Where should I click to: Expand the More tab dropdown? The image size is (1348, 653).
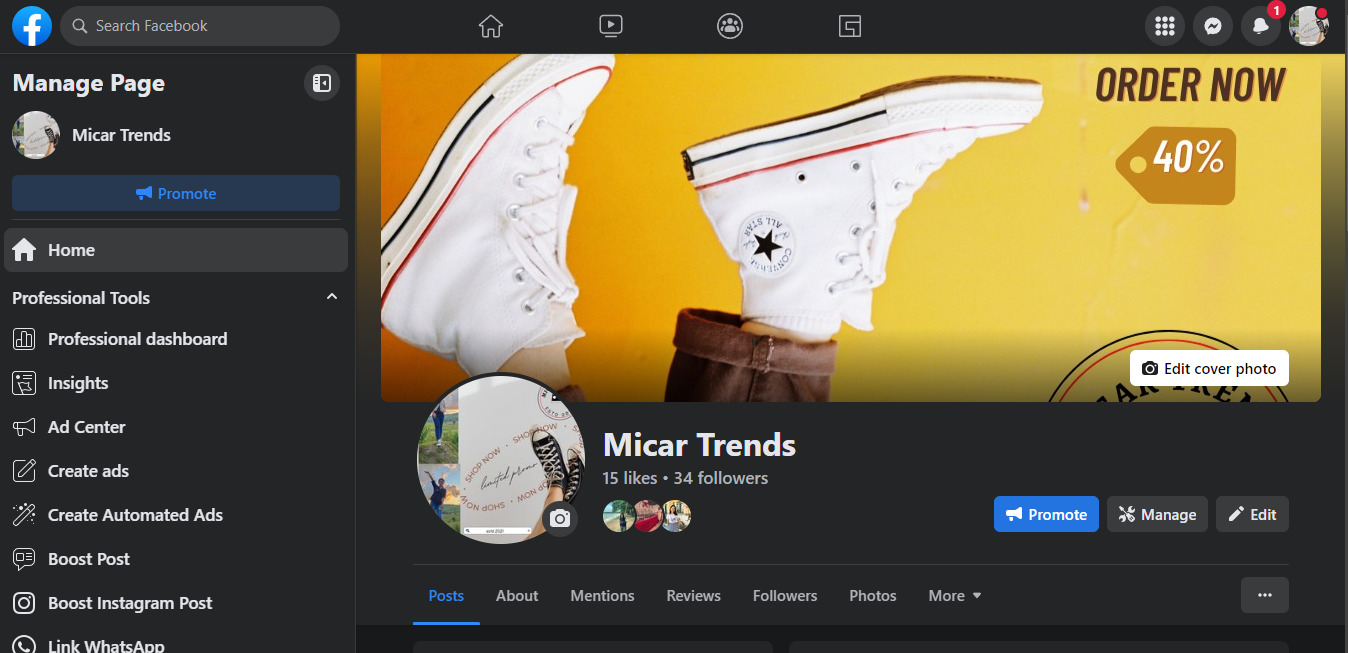tap(955, 595)
